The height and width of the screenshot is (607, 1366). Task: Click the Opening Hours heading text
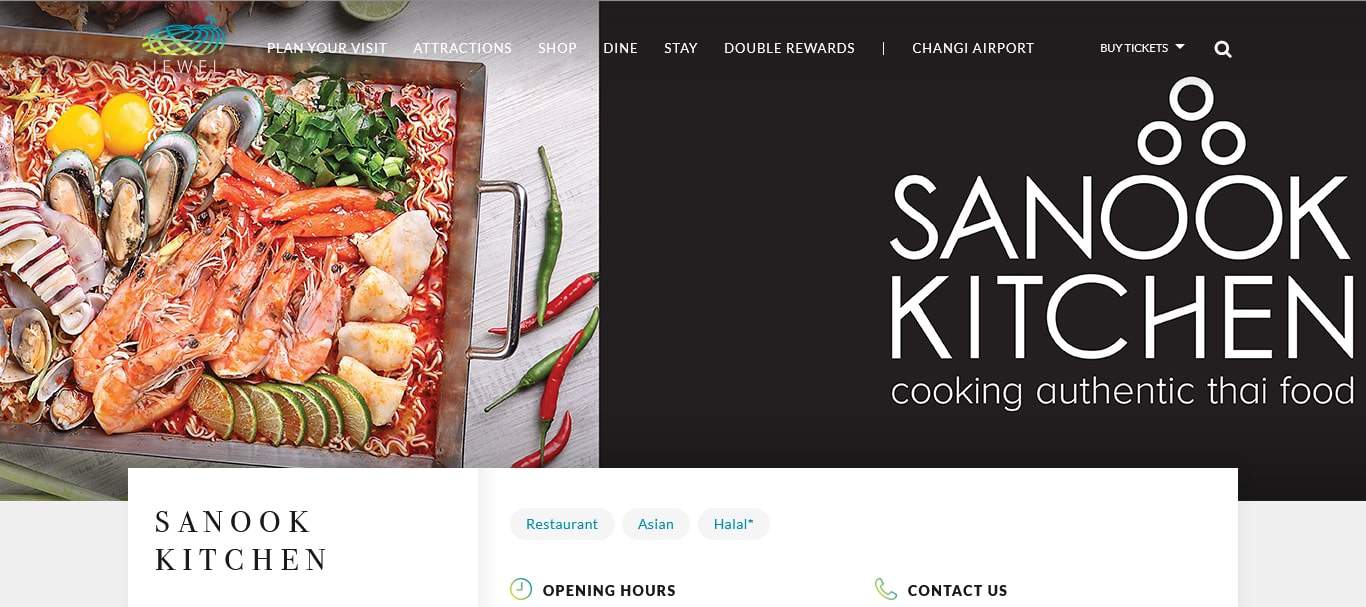[609, 590]
